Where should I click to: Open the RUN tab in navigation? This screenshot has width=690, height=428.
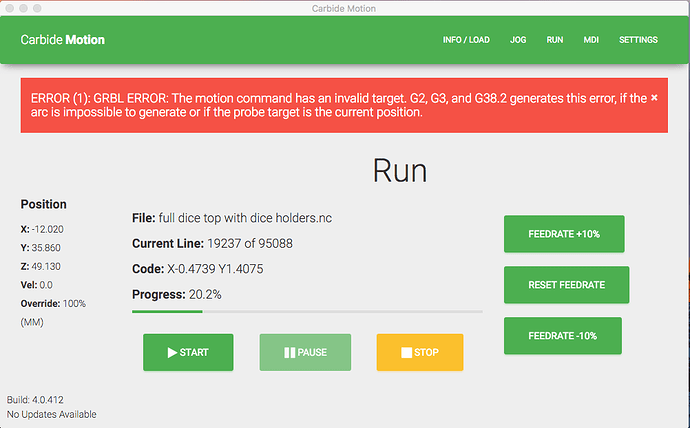554,40
